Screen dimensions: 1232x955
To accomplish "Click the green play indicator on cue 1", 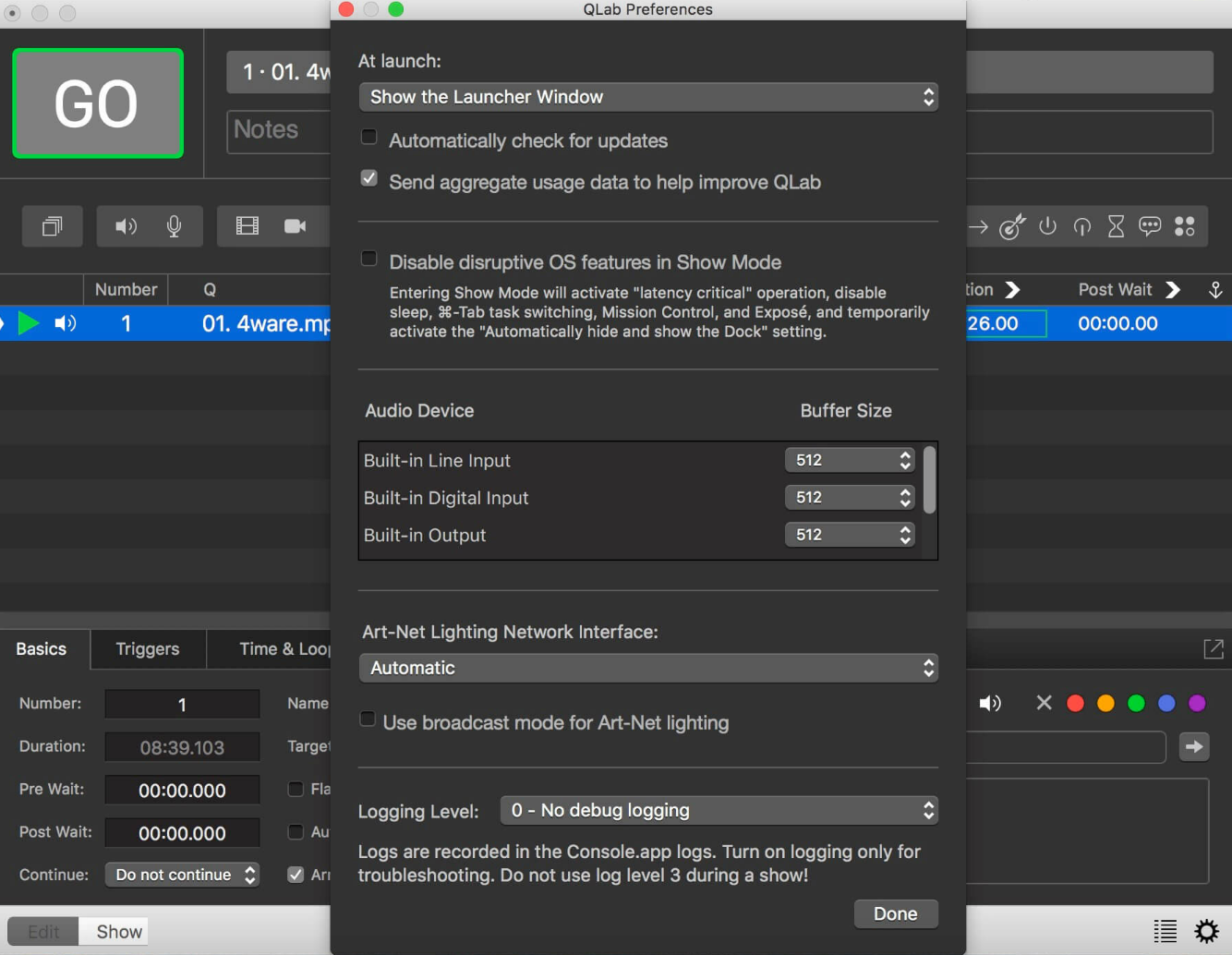I will pos(29,323).
